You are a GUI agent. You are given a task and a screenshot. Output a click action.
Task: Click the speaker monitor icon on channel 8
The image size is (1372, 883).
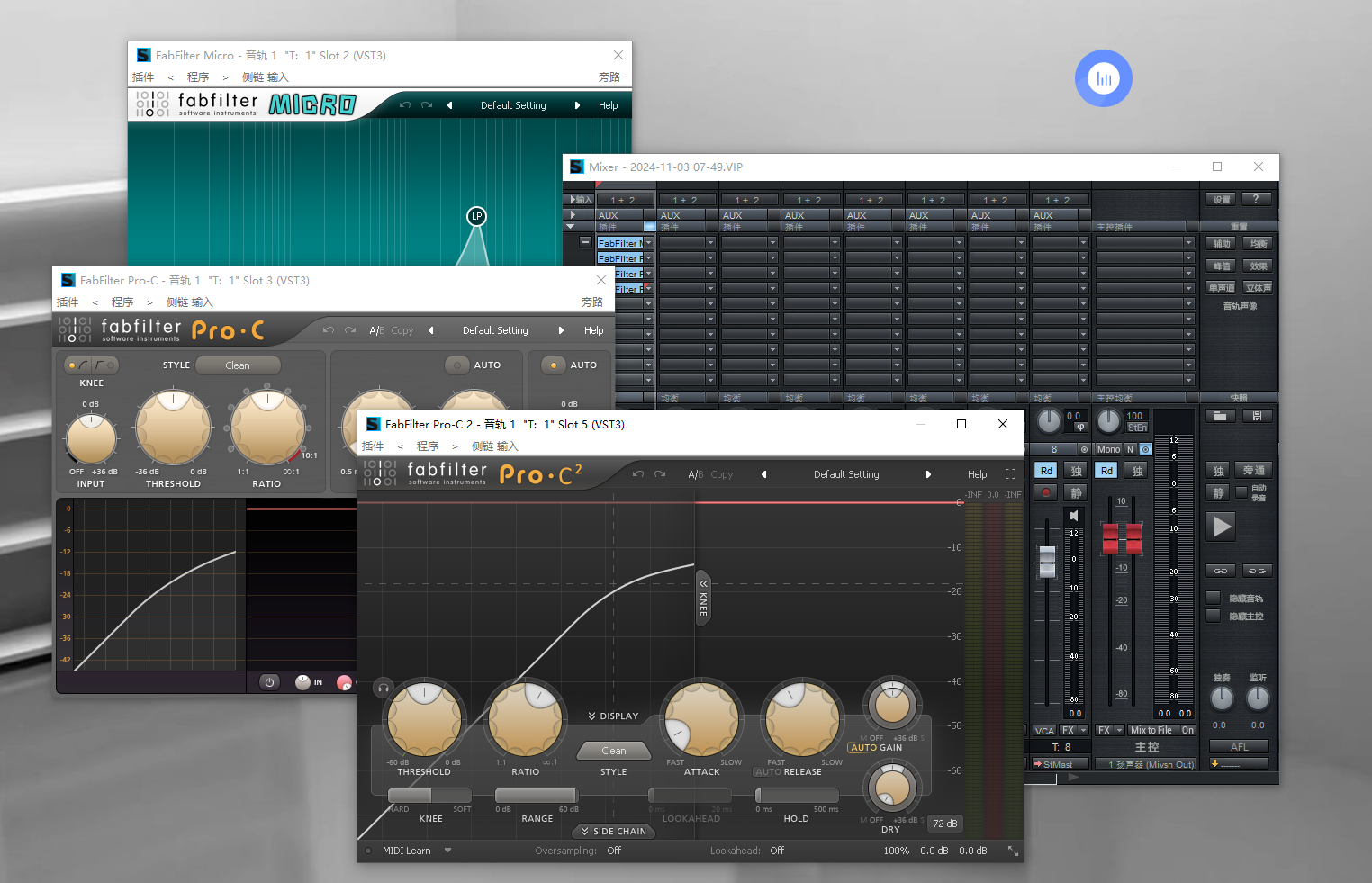1074,516
